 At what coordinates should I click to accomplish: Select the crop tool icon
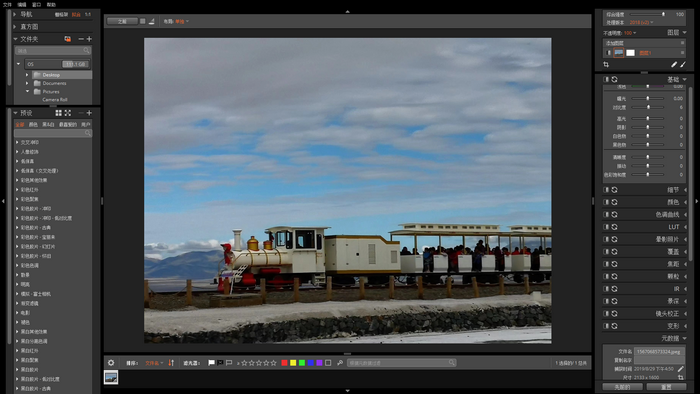[606, 65]
